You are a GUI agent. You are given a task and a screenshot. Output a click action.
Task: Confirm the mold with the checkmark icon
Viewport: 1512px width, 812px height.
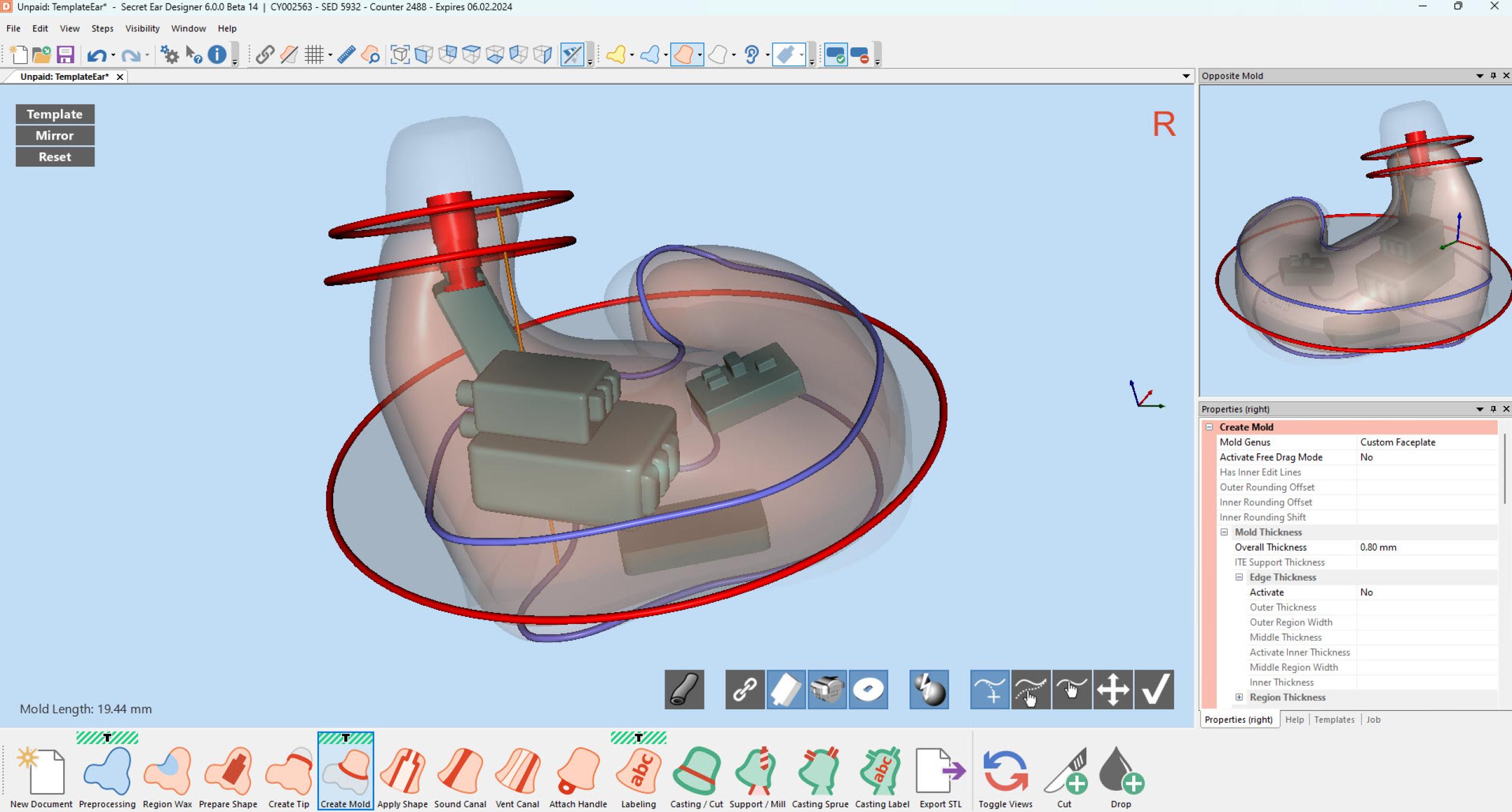(x=1155, y=689)
